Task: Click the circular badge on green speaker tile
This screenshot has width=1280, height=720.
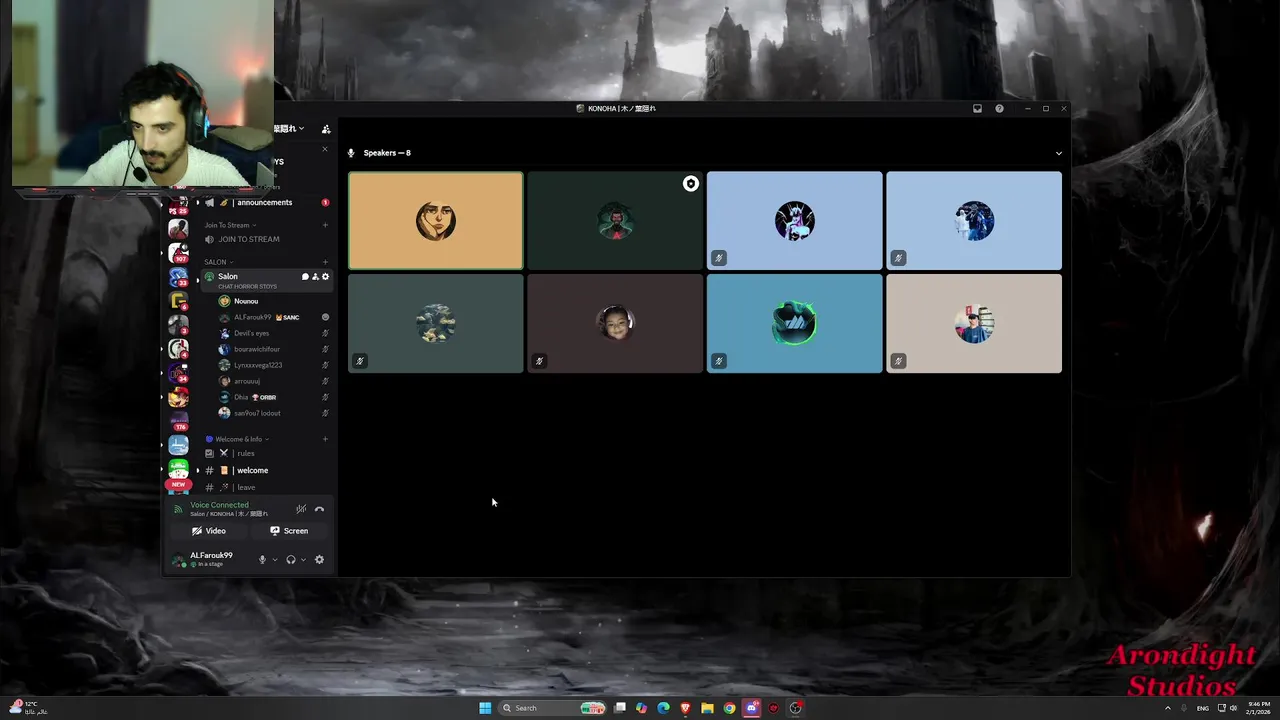Action: pyautogui.click(x=690, y=184)
